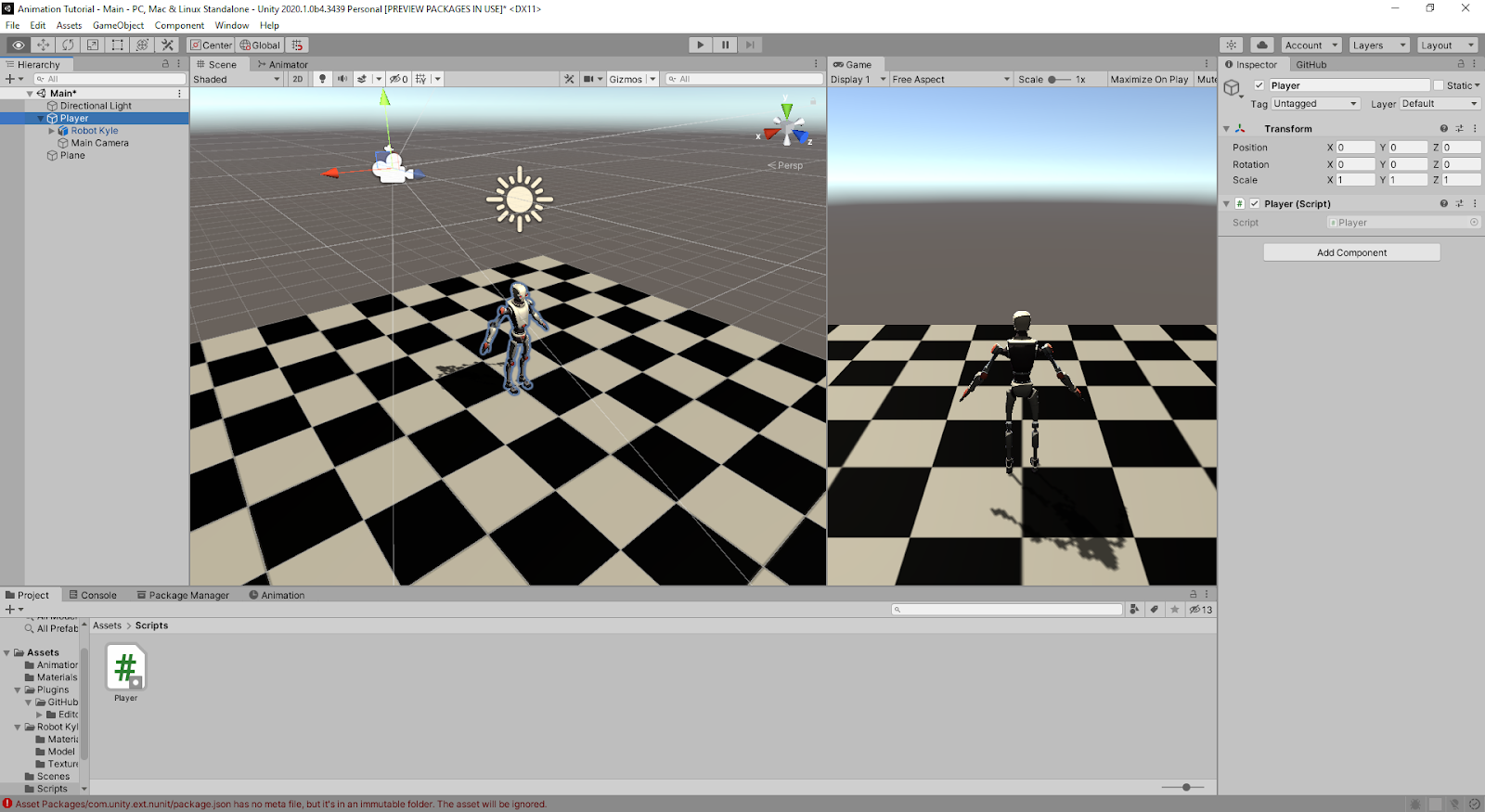Viewport: 1485px width, 812px height.
Task: Switch to the Console tab
Action: coord(93,595)
